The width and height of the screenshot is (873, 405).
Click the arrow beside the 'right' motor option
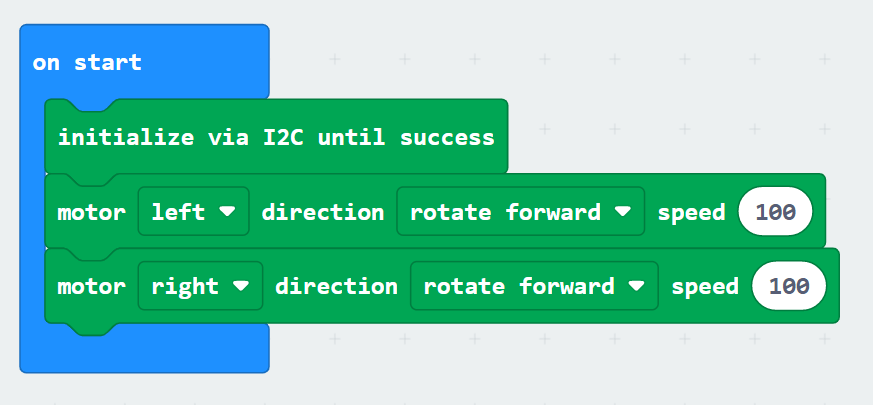[x=241, y=286]
